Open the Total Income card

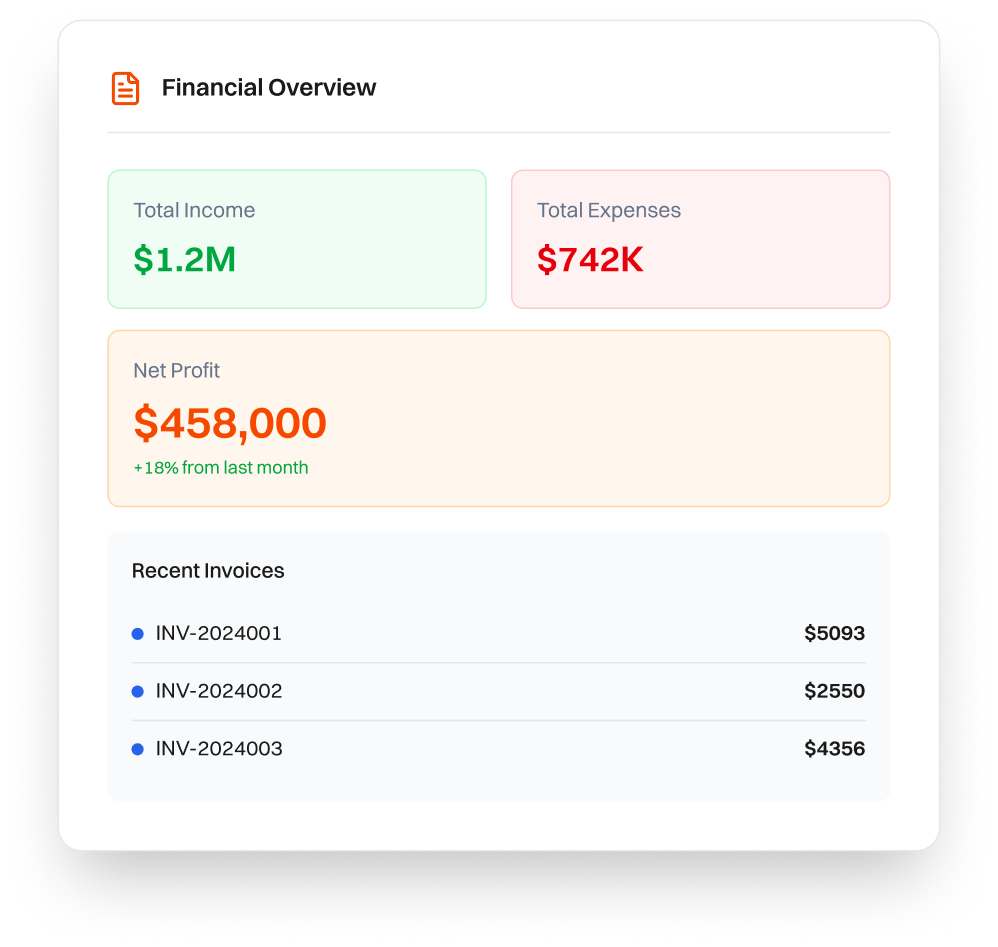pos(297,239)
